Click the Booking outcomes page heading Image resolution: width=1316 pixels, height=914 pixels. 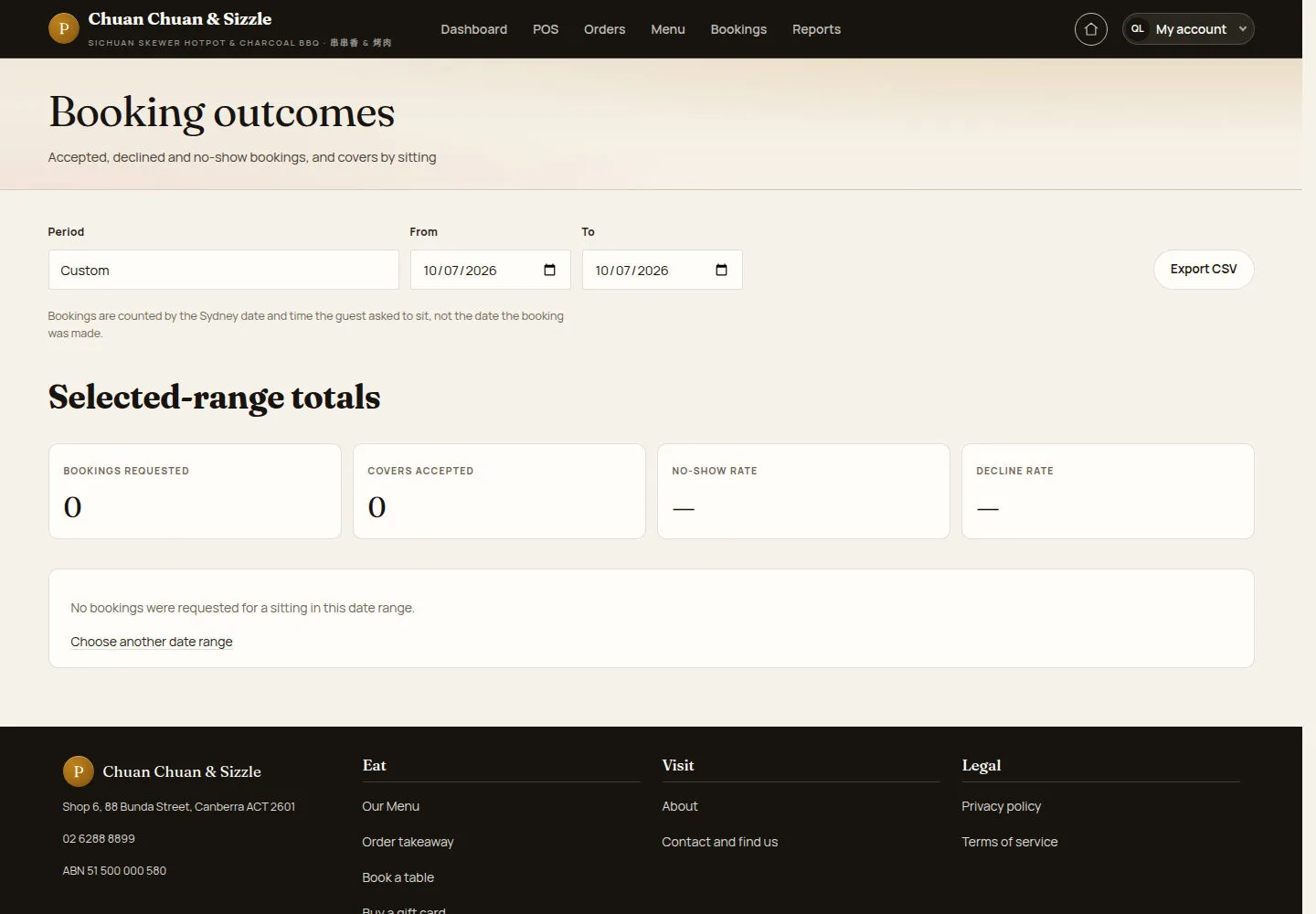click(x=221, y=112)
